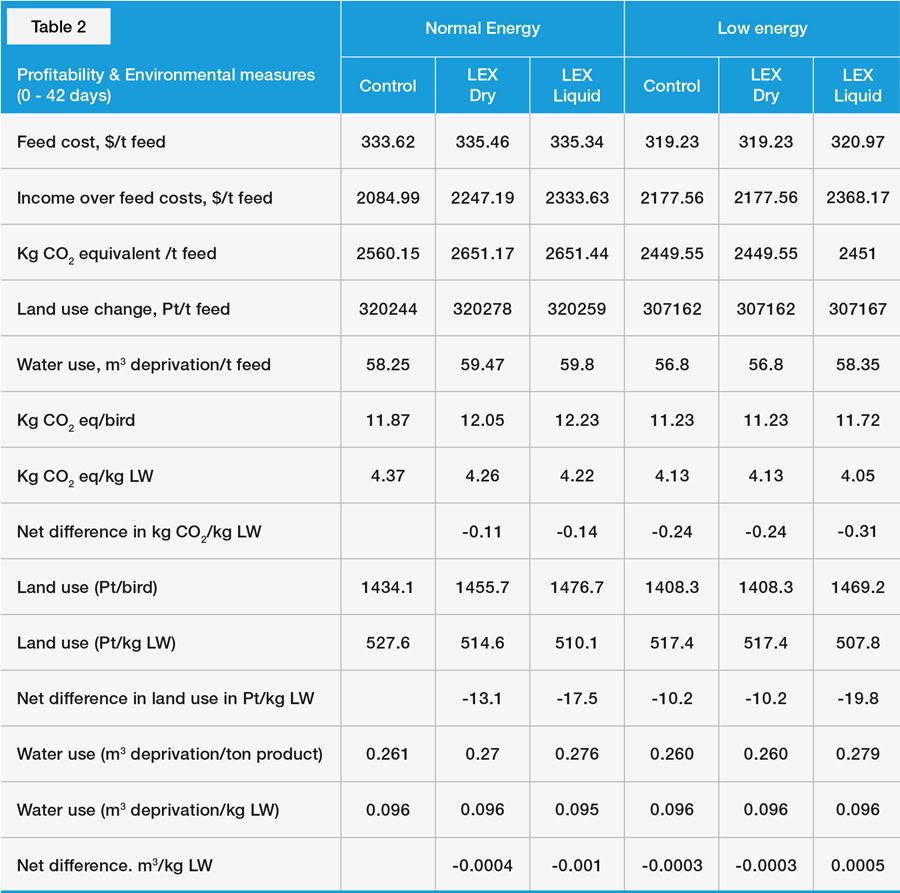This screenshot has width=900, height=893.
Task: Select the Feed cost row label
Action: click(91, 142)
